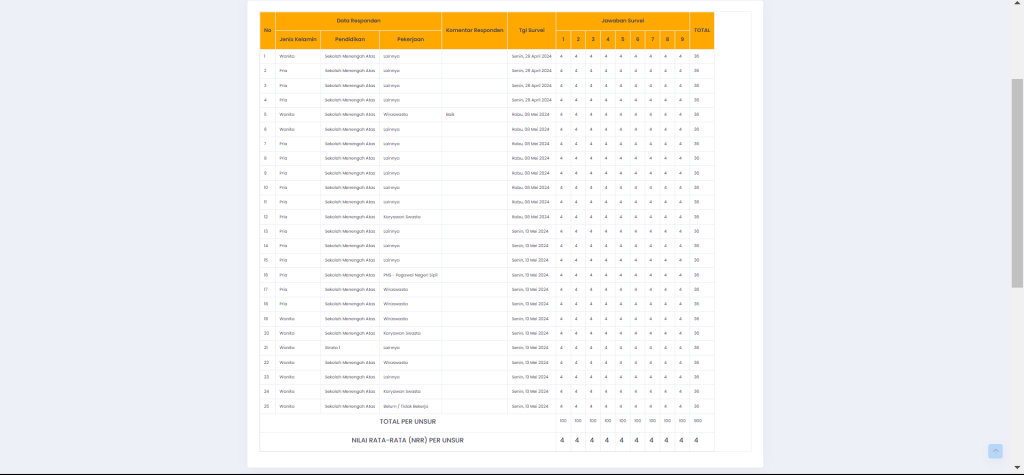Image resolution: width=1024 pixels, height=475 pixels.
Task: Select the "Jenis Kelamin" column header
Action: (298, 39)
